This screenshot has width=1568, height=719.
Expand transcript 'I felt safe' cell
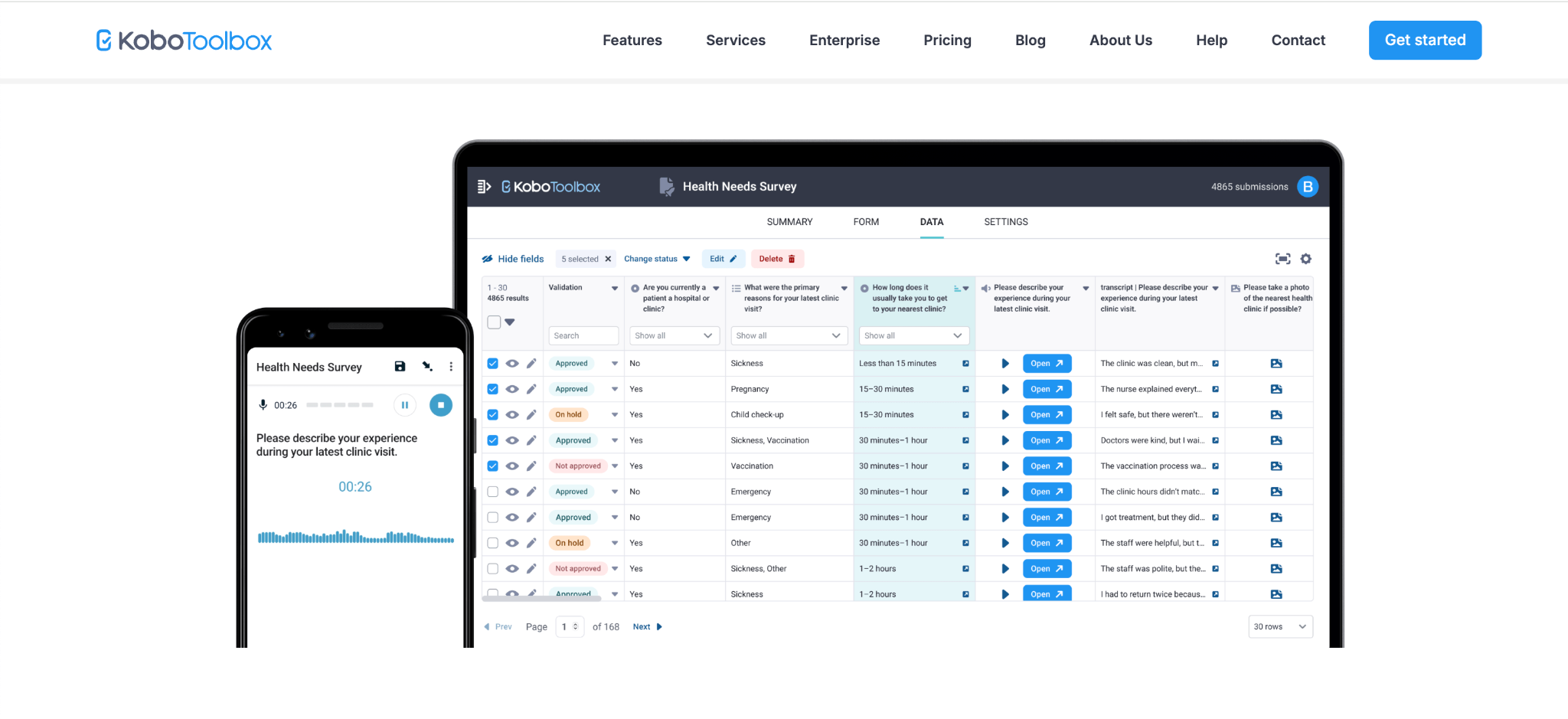(1215, 415)
